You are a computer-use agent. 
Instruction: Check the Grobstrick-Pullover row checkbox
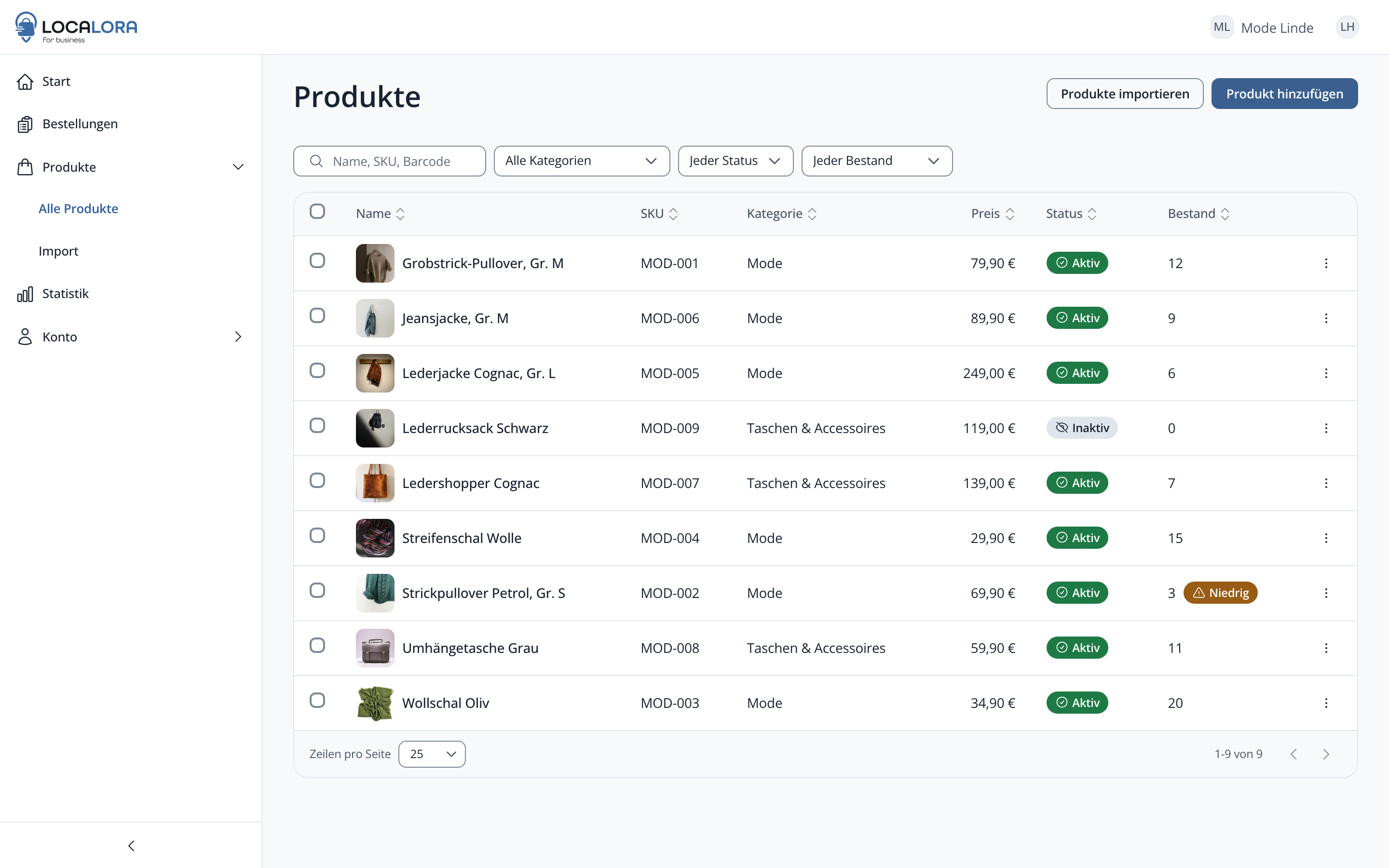pos(317,260)
